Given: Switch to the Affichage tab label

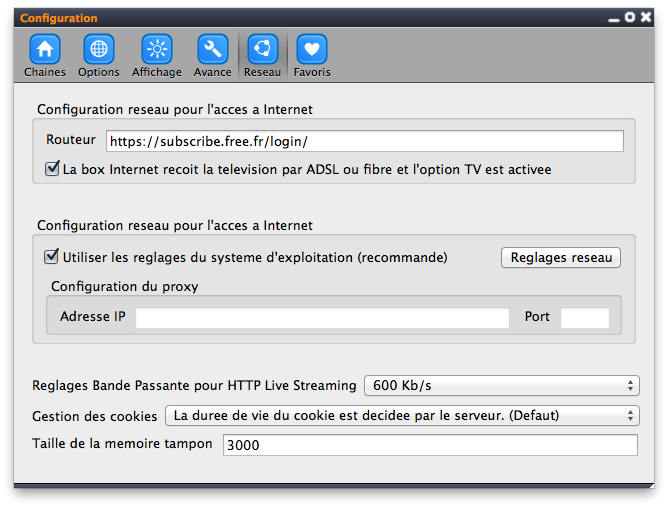Looking at the screenshot, I should point(157,72).
